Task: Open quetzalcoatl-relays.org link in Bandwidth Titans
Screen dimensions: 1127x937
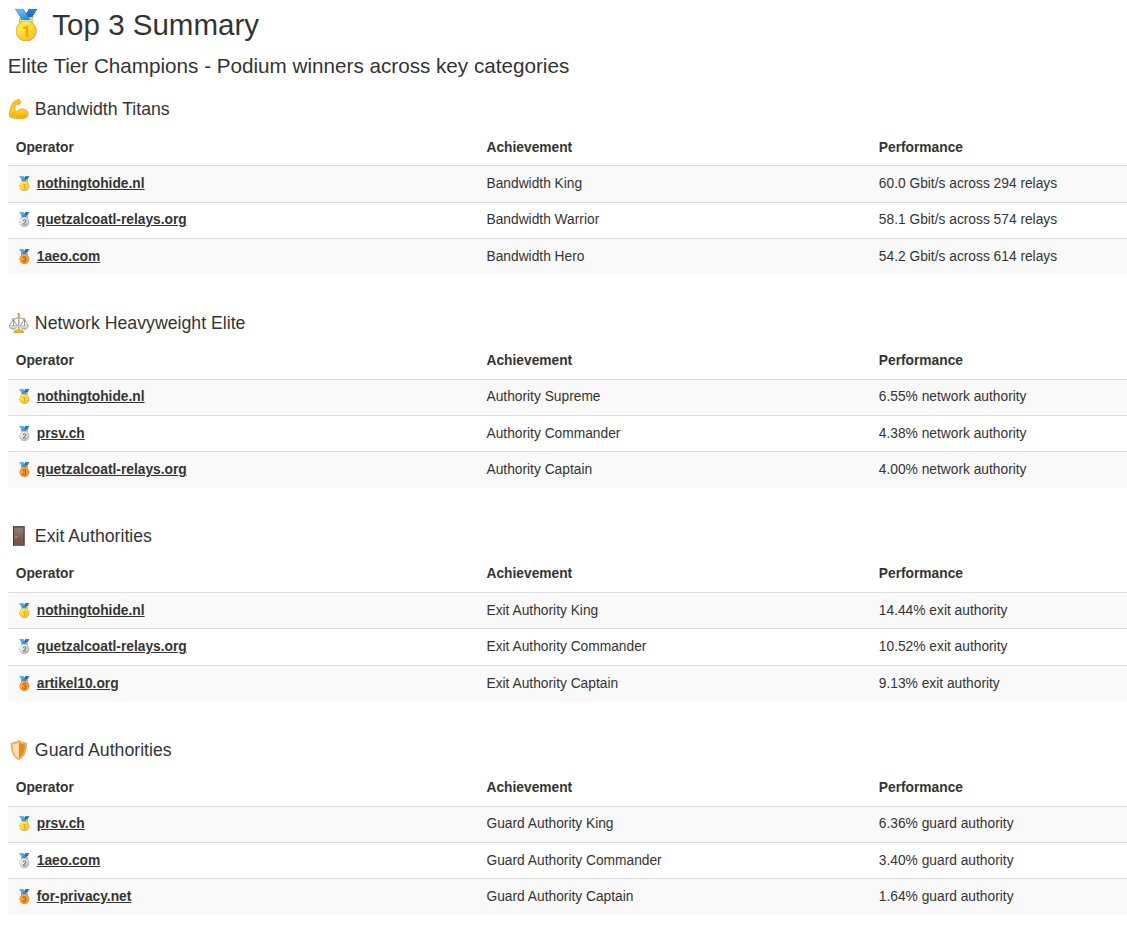Action: click(x=111, y=219)
